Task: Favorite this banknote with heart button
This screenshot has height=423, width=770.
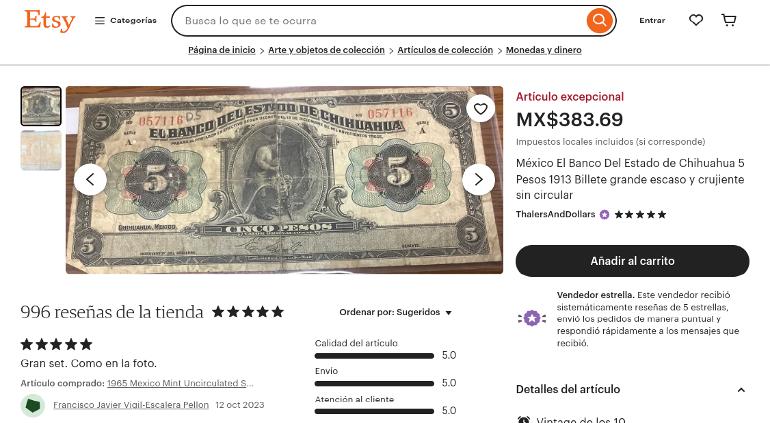Action: click(481, 109)
